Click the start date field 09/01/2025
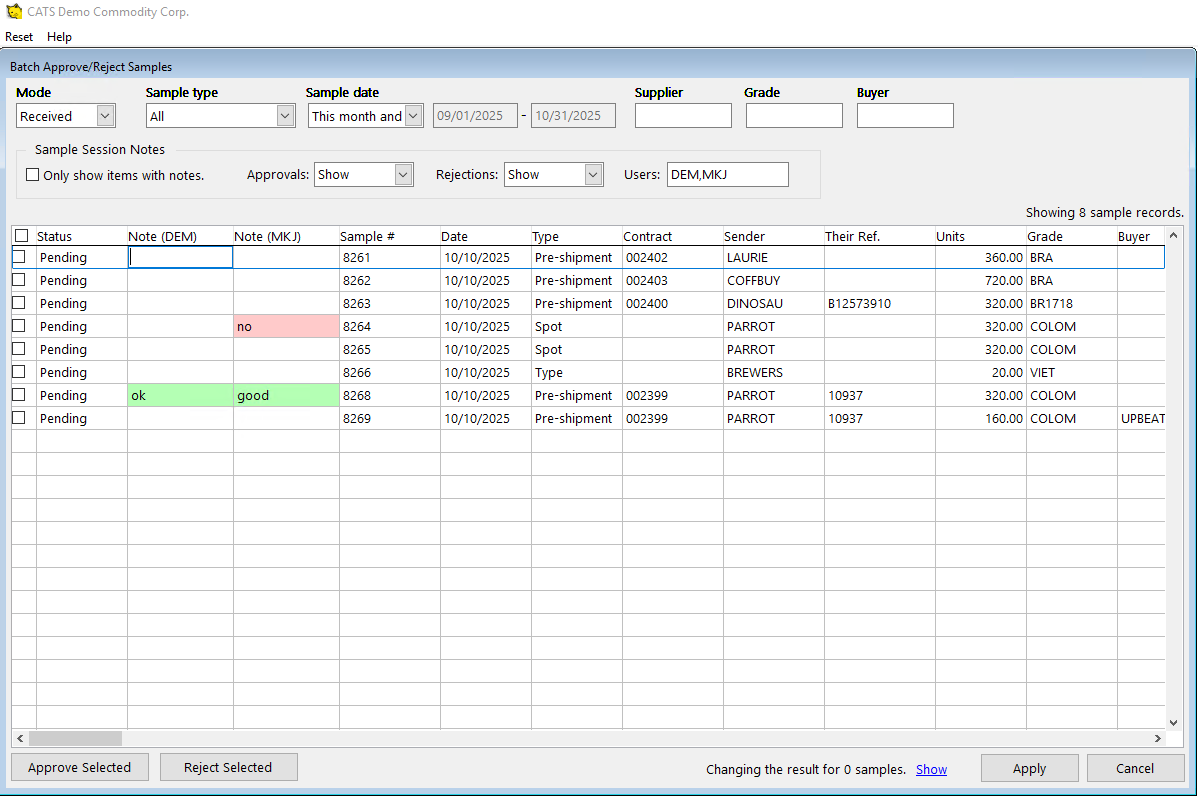The image size is (1198, 796). coord(475,116)
